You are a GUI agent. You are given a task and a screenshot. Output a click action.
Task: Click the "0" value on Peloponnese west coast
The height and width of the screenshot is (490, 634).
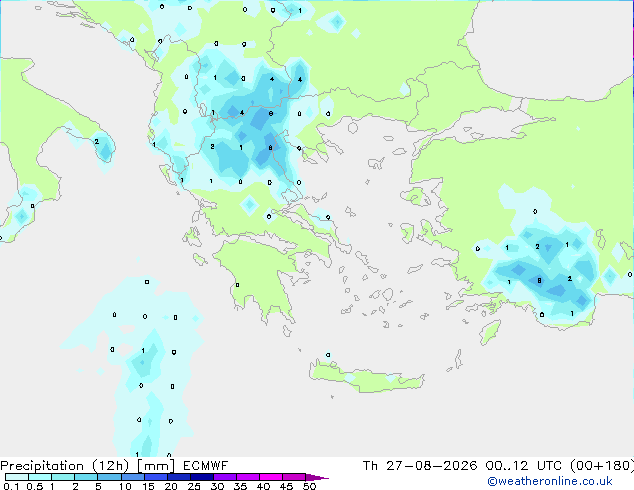(x=237, y=285)
